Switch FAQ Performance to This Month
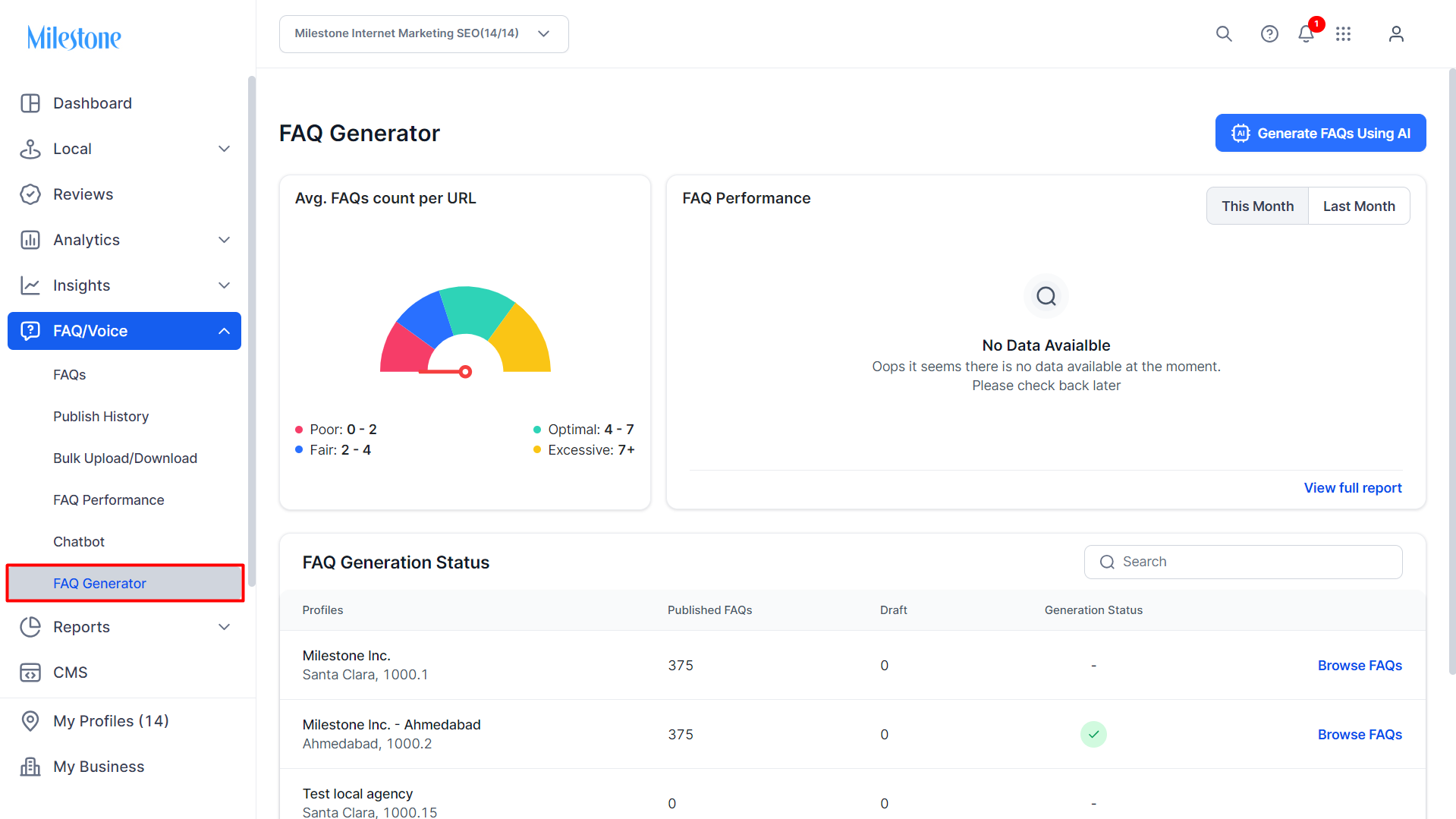Viewport: 1456px width, 819px height. click(1257, 206)
